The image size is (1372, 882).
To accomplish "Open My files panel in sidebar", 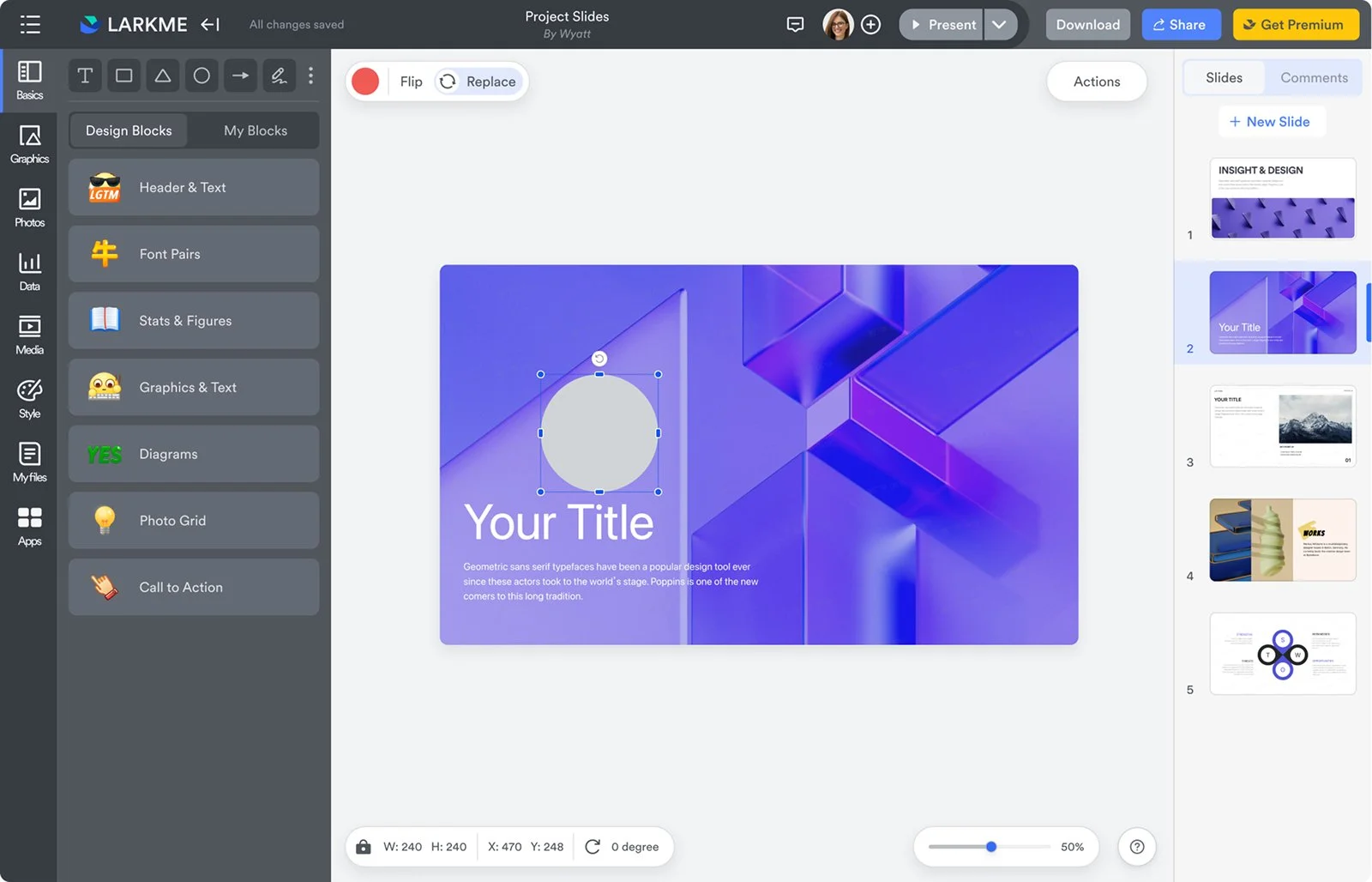I will (29, 462).
